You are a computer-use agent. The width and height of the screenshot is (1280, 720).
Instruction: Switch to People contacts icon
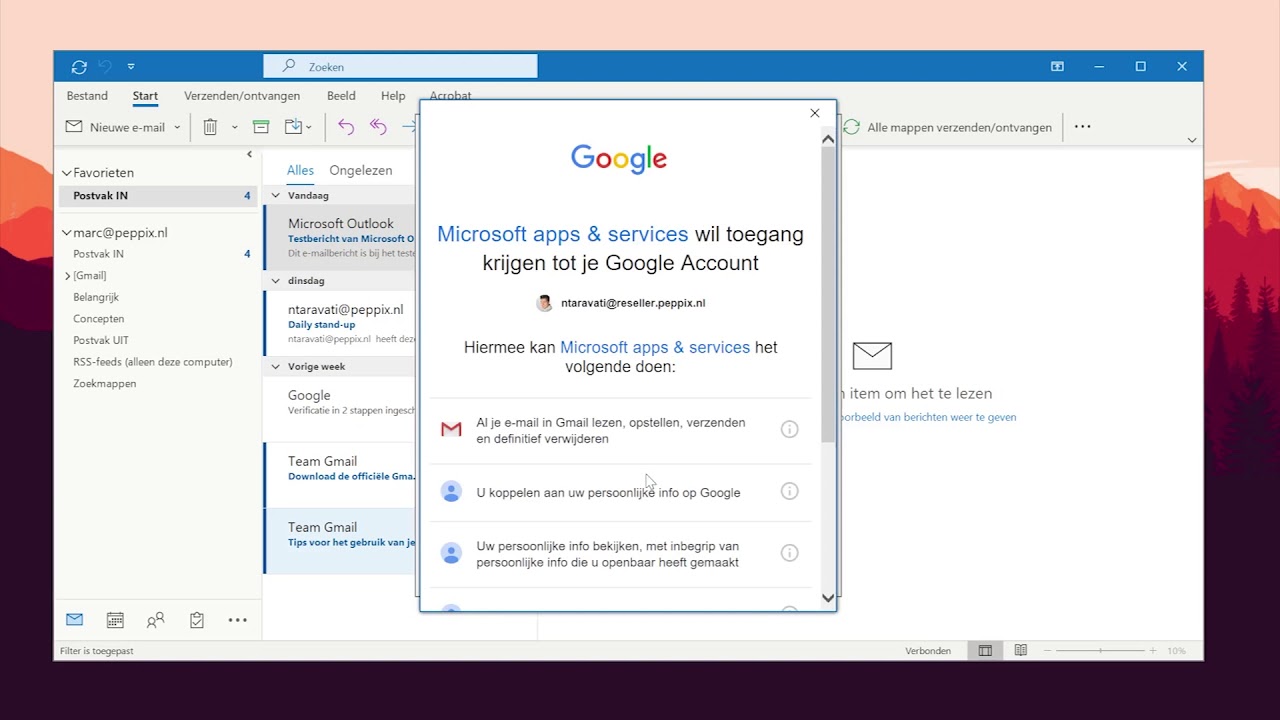[155, 620]
